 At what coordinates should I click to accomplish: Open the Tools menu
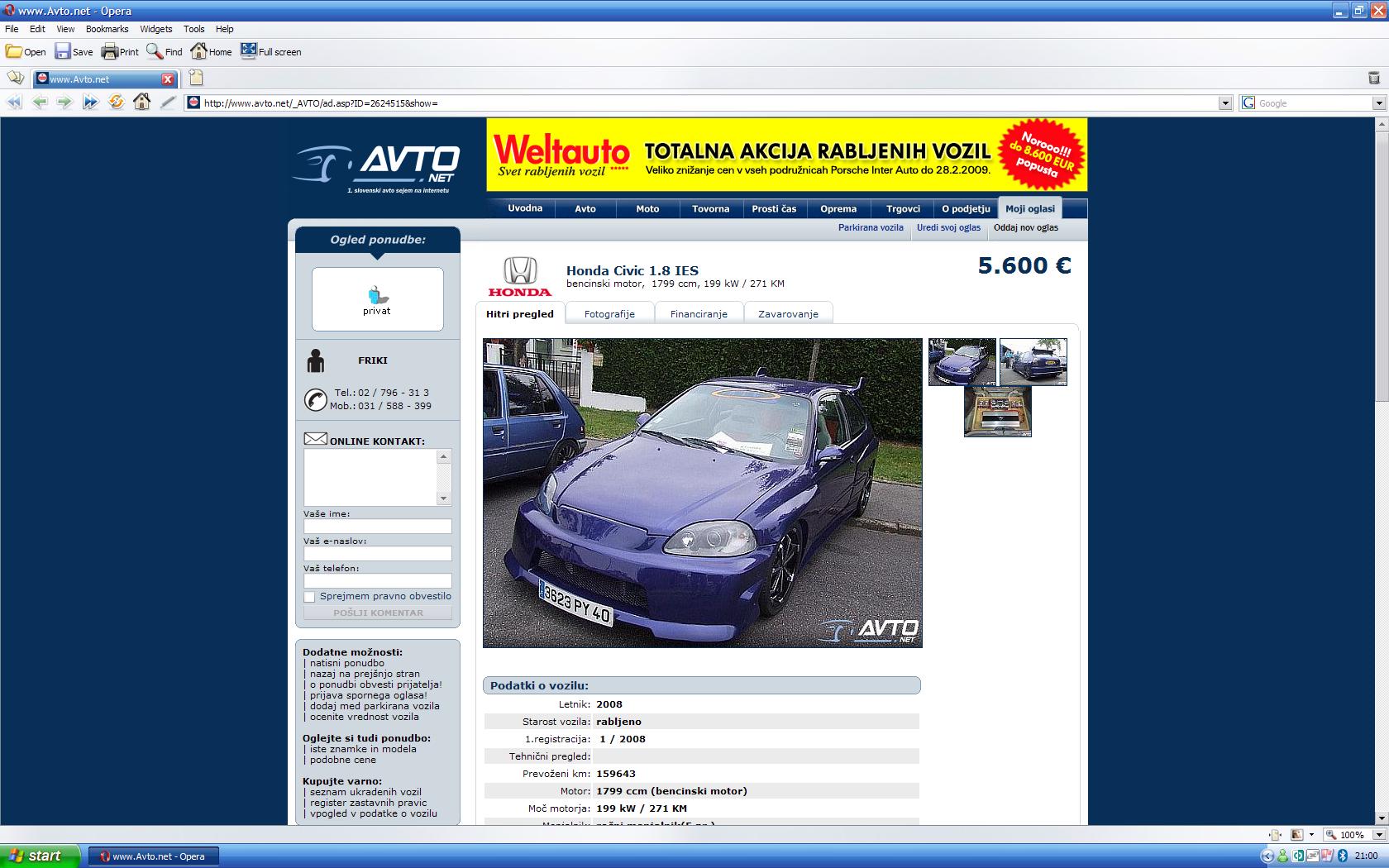193,29
